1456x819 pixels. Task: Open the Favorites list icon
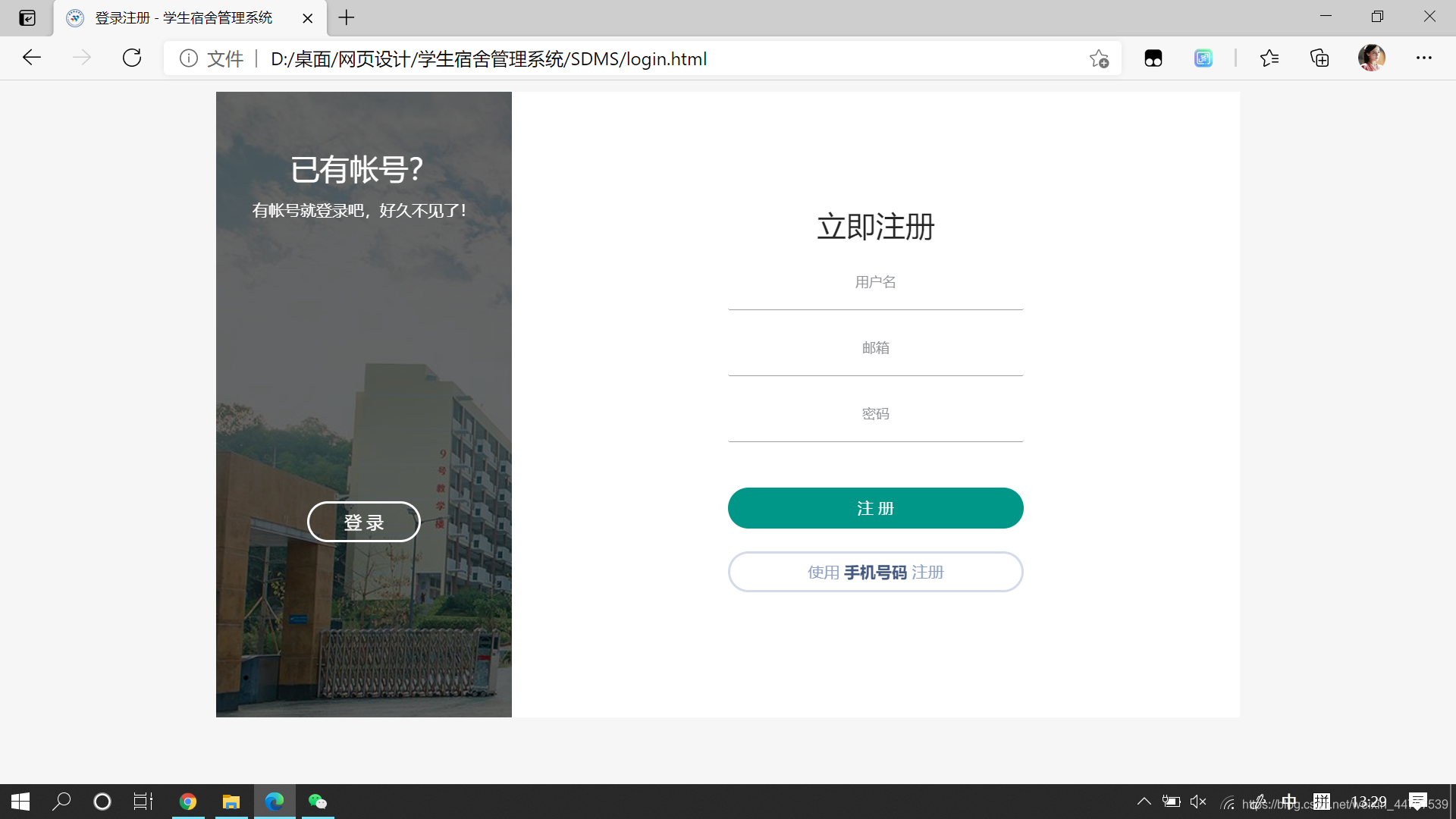coord(1269,58)
